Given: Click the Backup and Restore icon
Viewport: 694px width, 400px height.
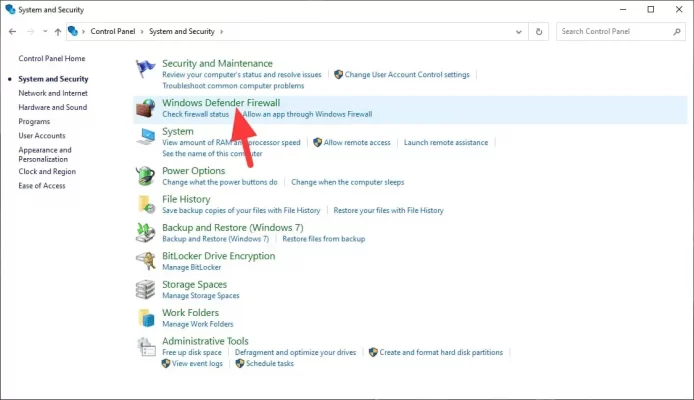Looking at the screenshot, I should (145, 232).
